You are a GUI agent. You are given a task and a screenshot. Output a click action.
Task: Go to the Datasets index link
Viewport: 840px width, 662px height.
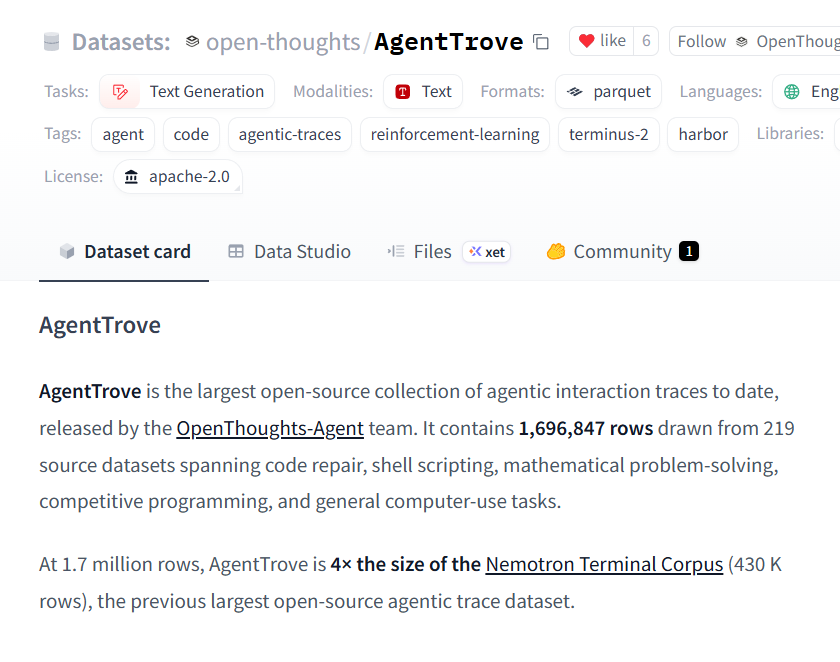pyautogui.click(x=121, y=42)
